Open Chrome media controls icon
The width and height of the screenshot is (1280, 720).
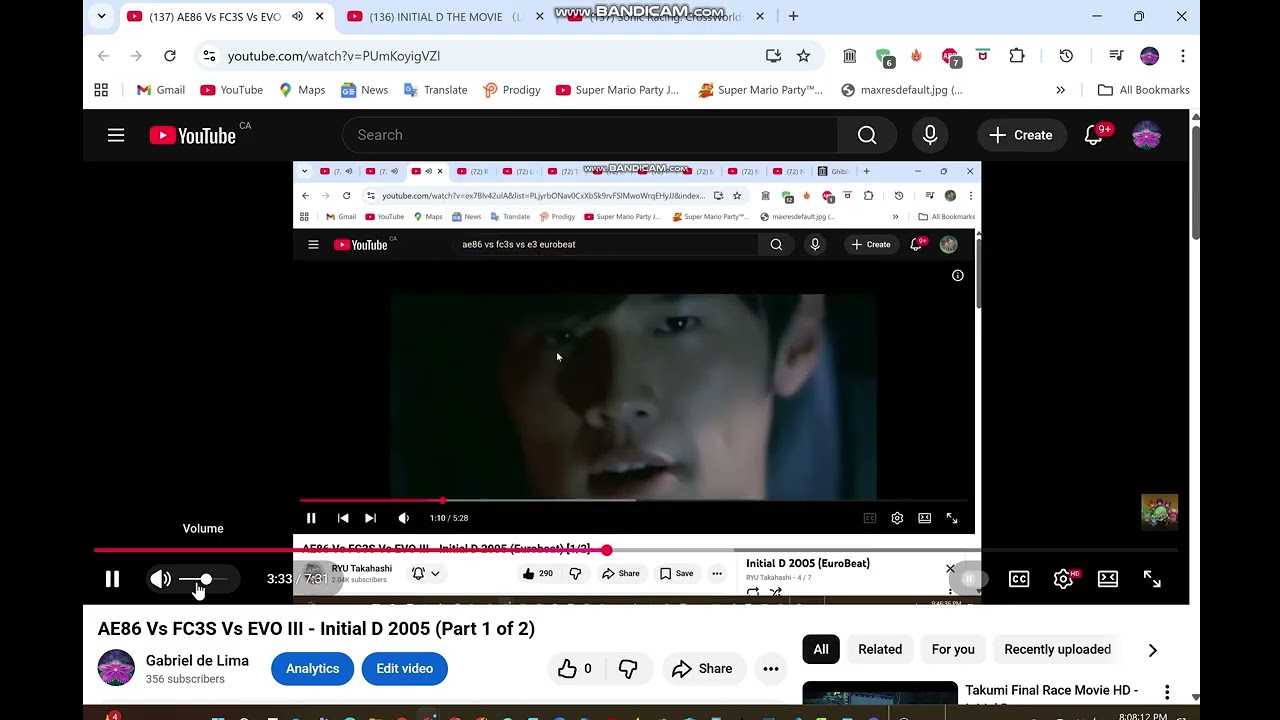coord(1116,56)
